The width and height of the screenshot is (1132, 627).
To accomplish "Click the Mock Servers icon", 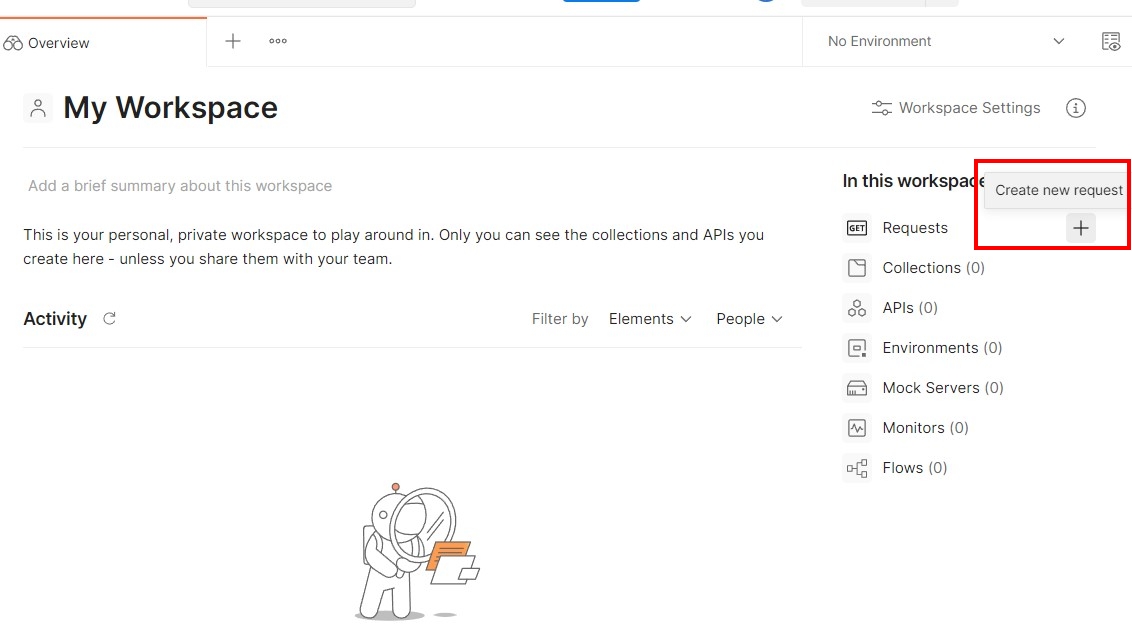I will [x=857, y=388].
